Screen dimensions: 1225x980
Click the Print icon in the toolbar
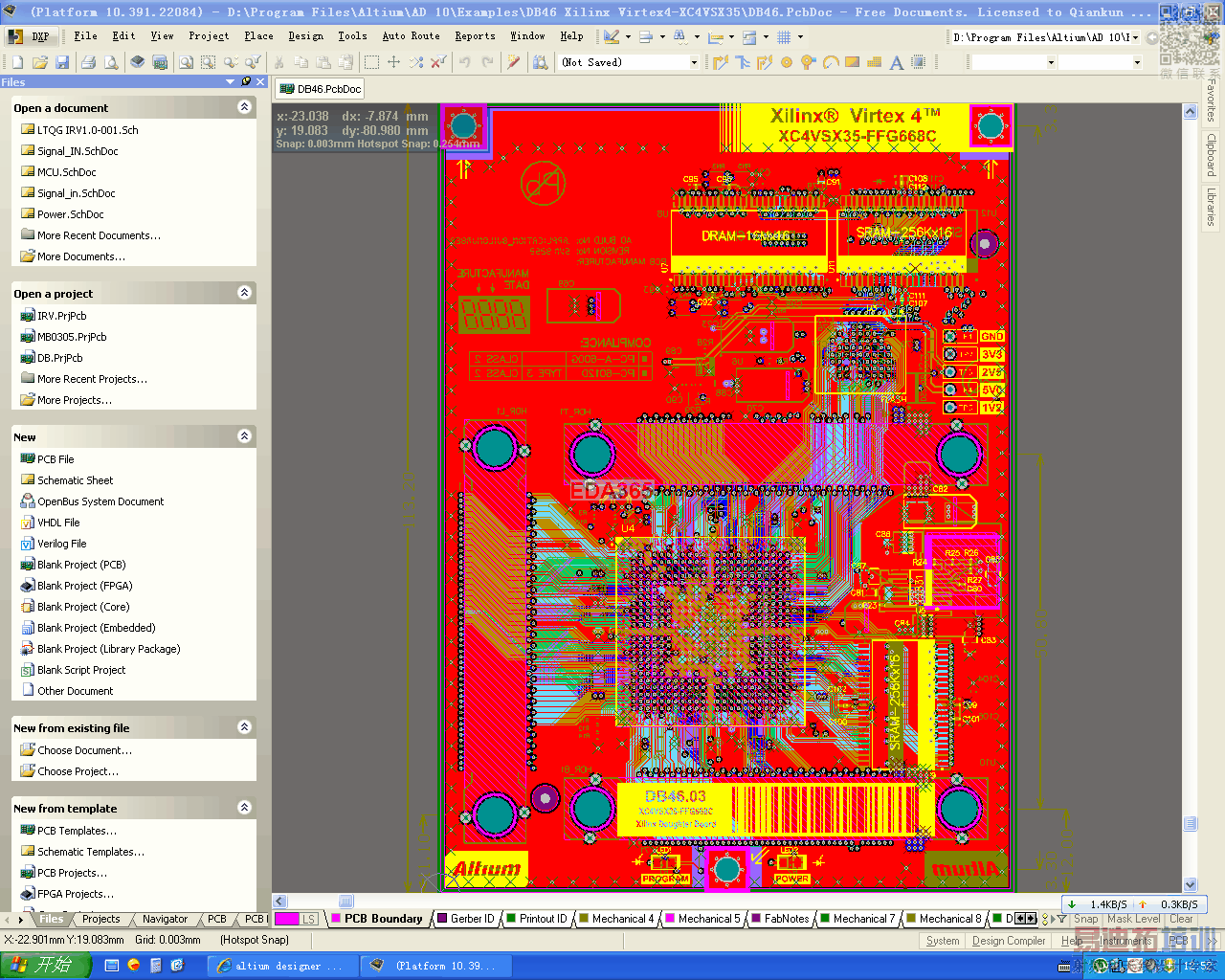[89, 62]
